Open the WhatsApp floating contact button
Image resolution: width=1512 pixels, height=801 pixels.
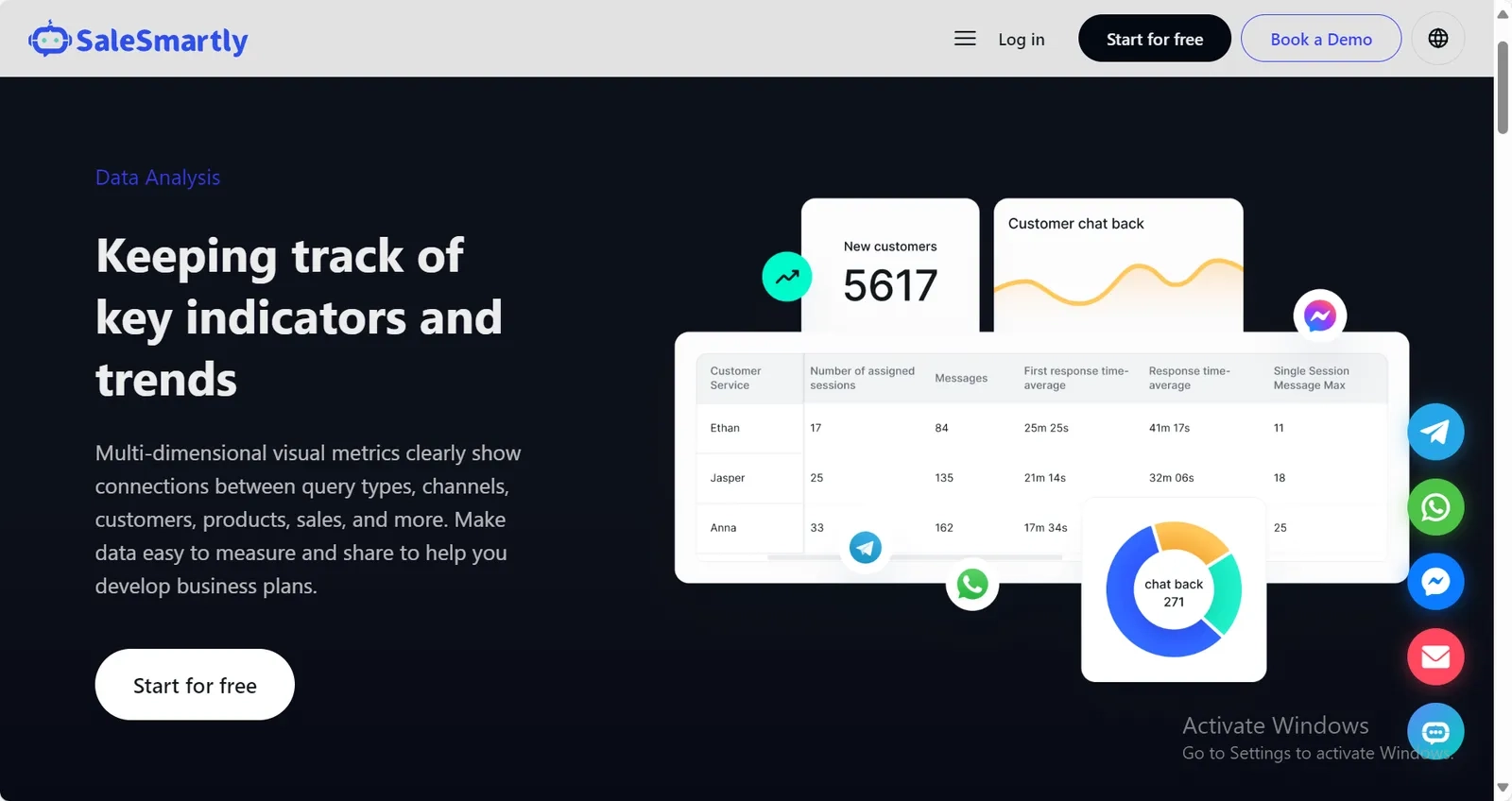(1435, 507)
